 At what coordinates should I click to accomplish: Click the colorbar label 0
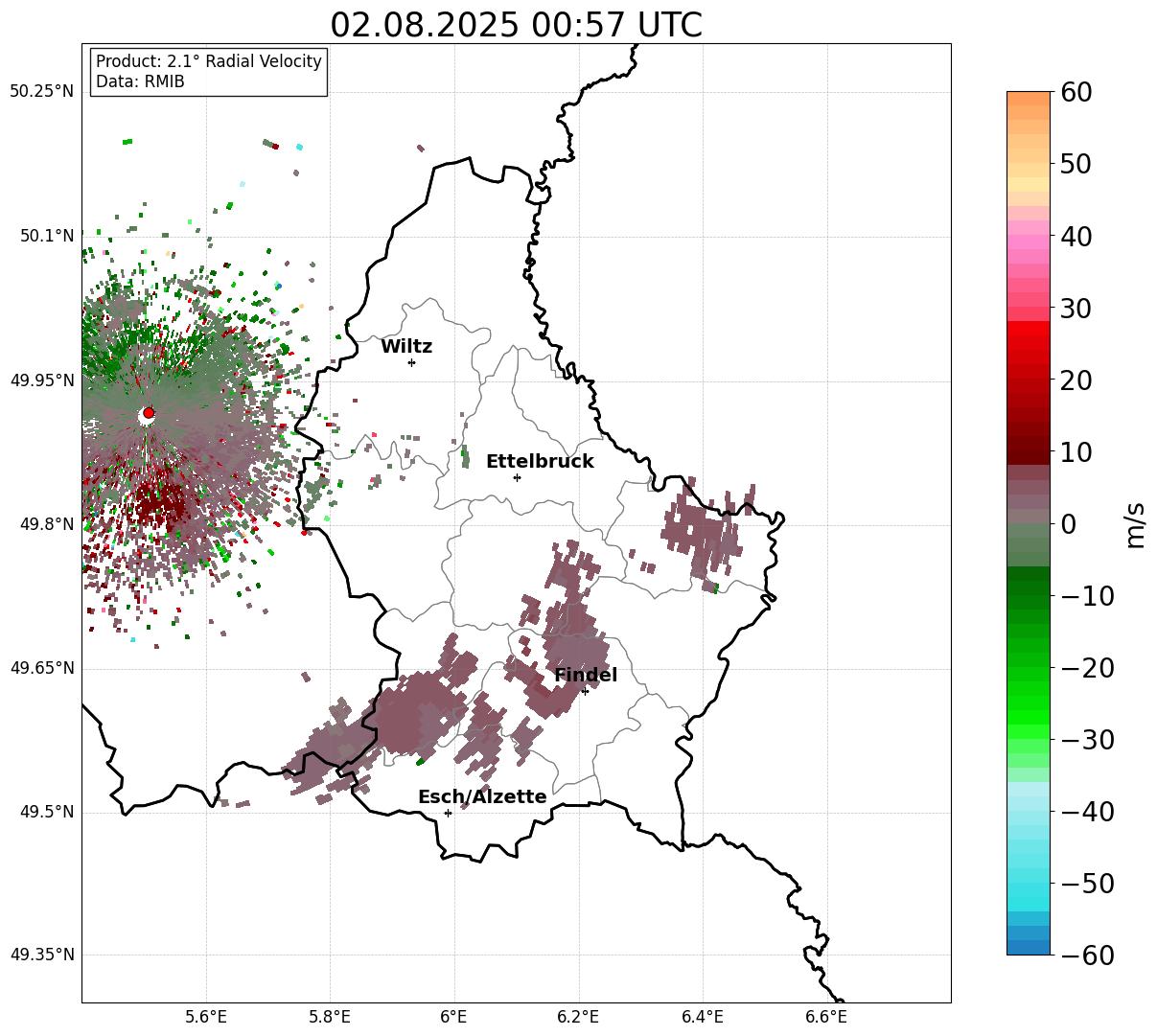tap(1068, 524)
